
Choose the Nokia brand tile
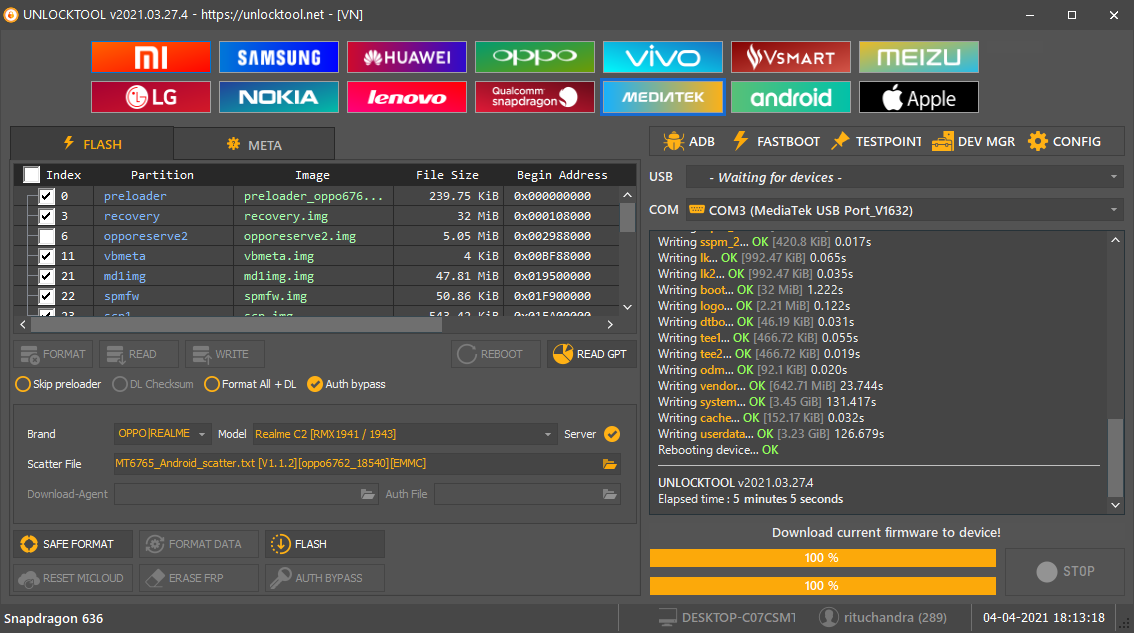click(278, 97)
